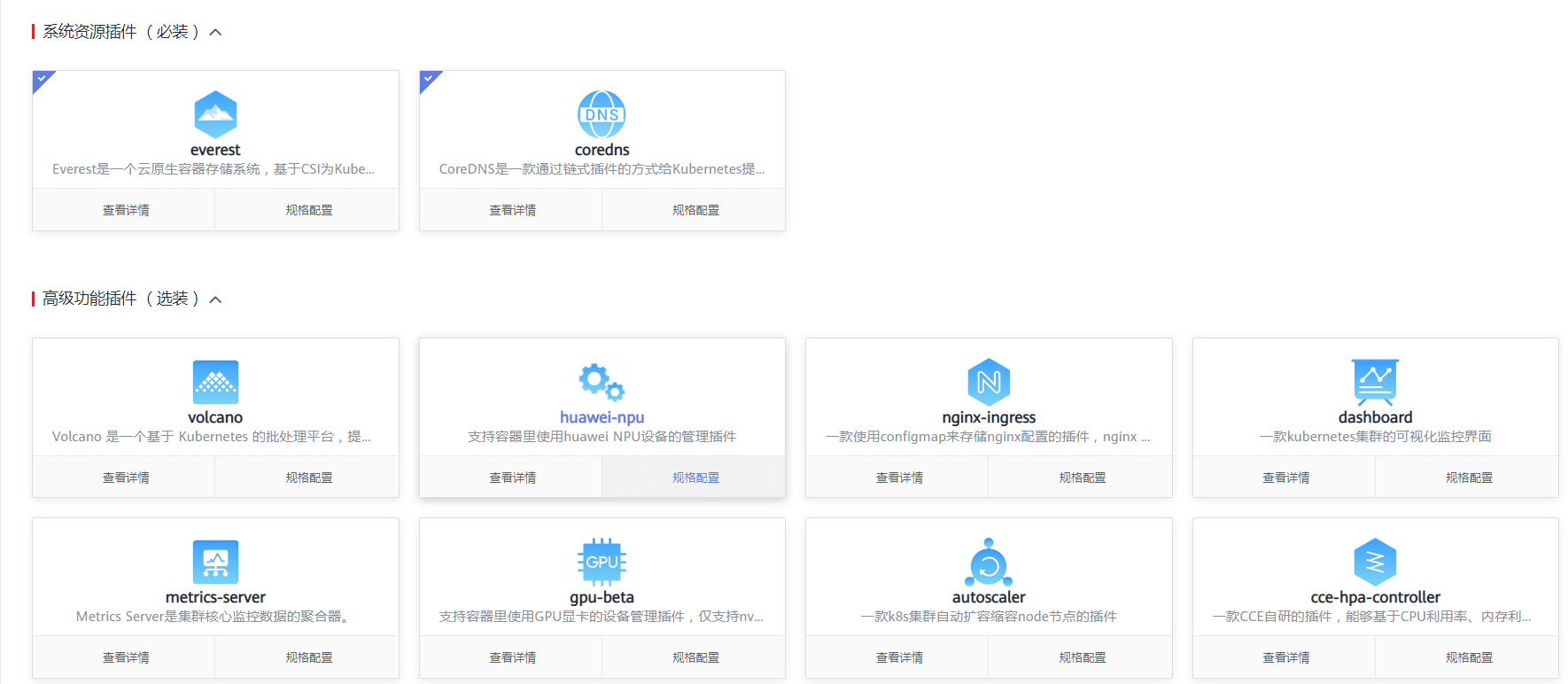Click description '支持容器里使用huawei NPU设备的管理插件'
The height and width of the screenshot is (684, 1568).
(602, 437)
